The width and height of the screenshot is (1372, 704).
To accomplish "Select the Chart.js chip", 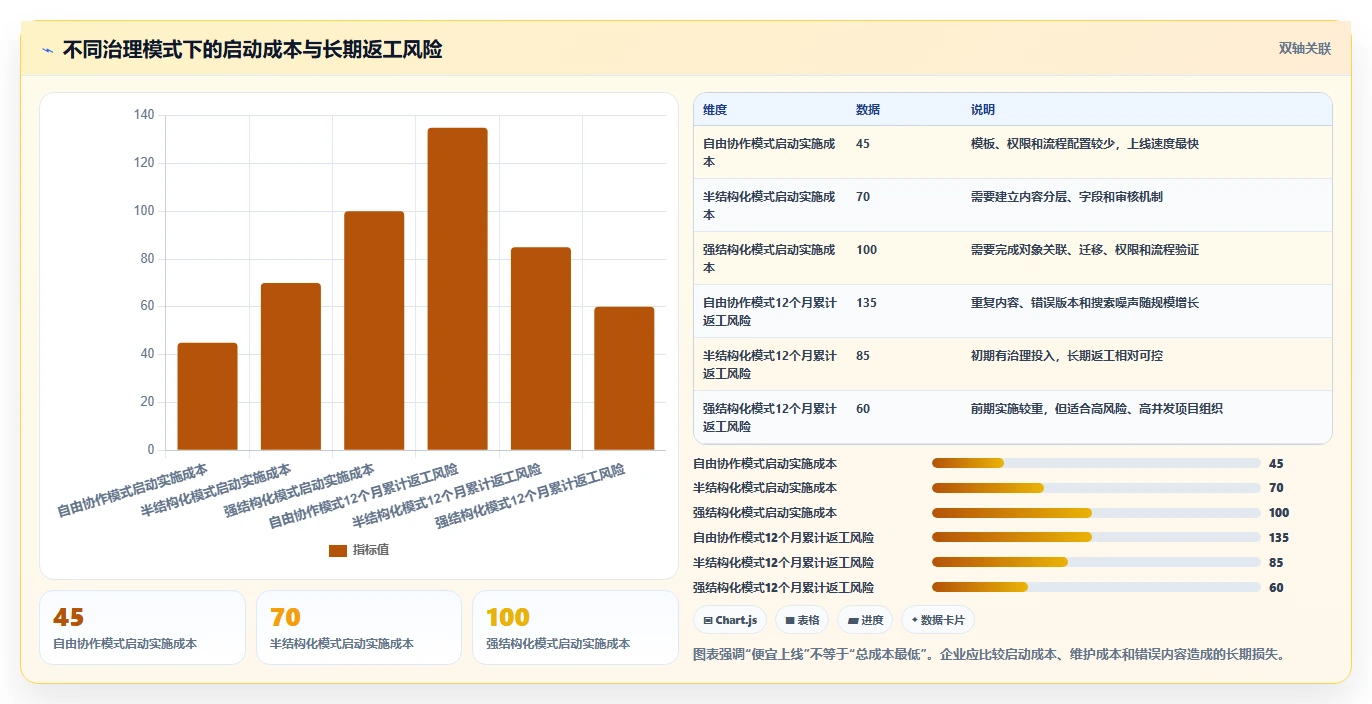I will 730,620.
